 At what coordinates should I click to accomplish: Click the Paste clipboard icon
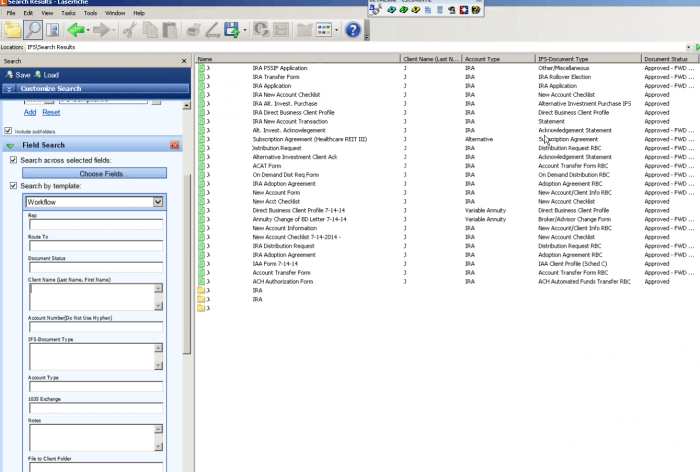[170, 30]
